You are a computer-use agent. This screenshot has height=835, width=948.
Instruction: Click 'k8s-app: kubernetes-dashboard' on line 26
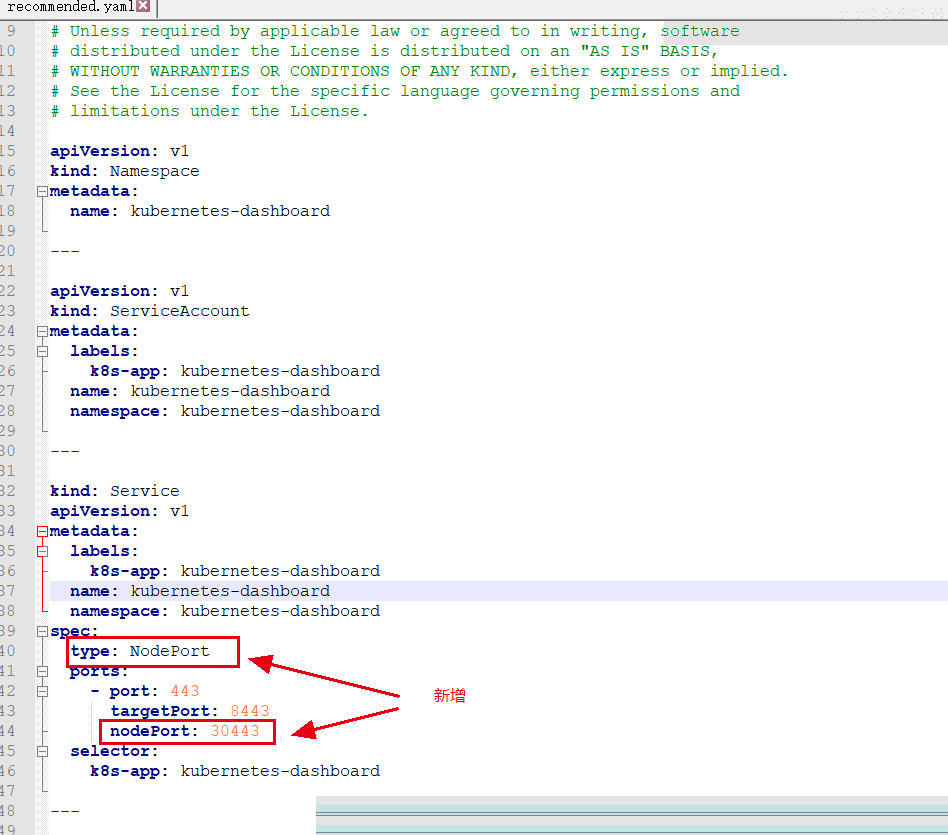[x=235, y=371]
